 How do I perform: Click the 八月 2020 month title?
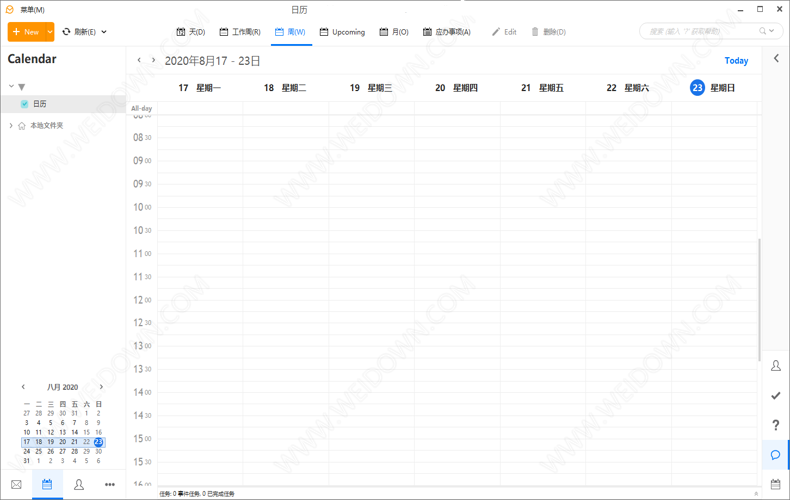(62, 387)
